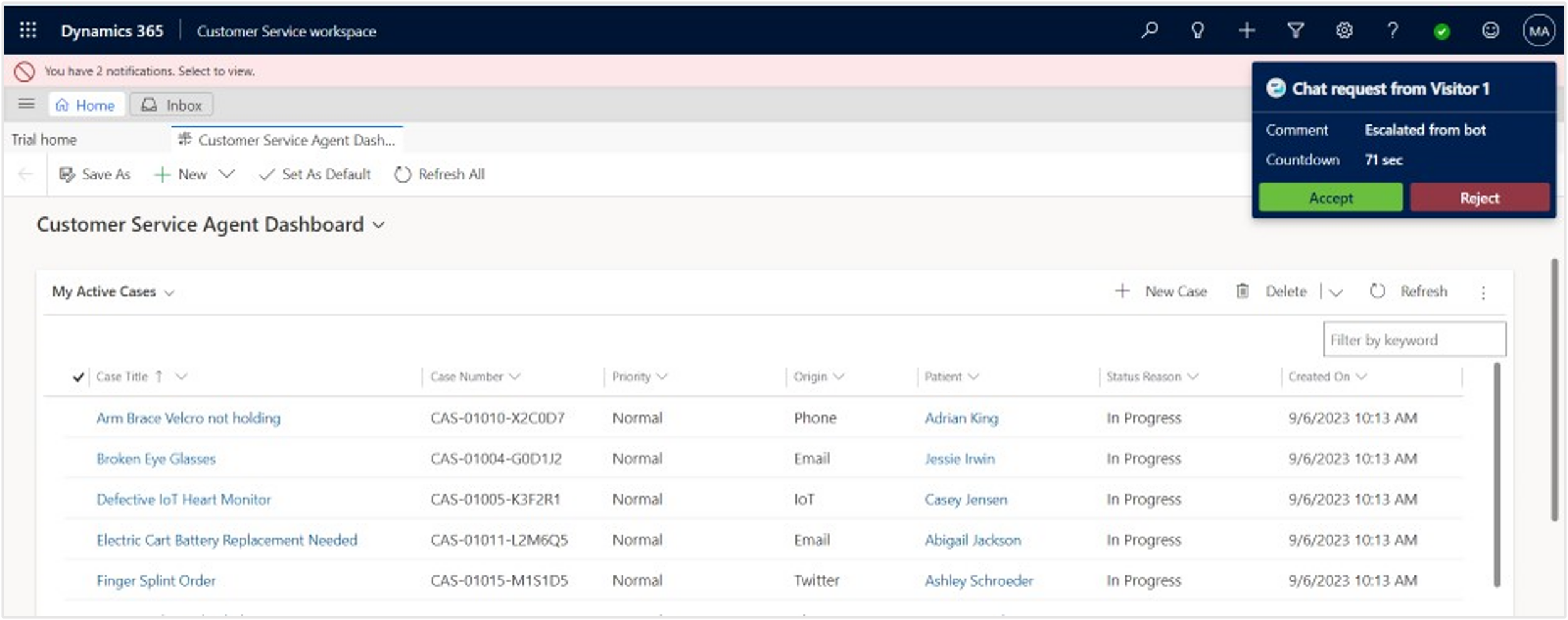Click the New dashboard button
The height and width of the screenshot is (620, 1568).
[181, 174]
